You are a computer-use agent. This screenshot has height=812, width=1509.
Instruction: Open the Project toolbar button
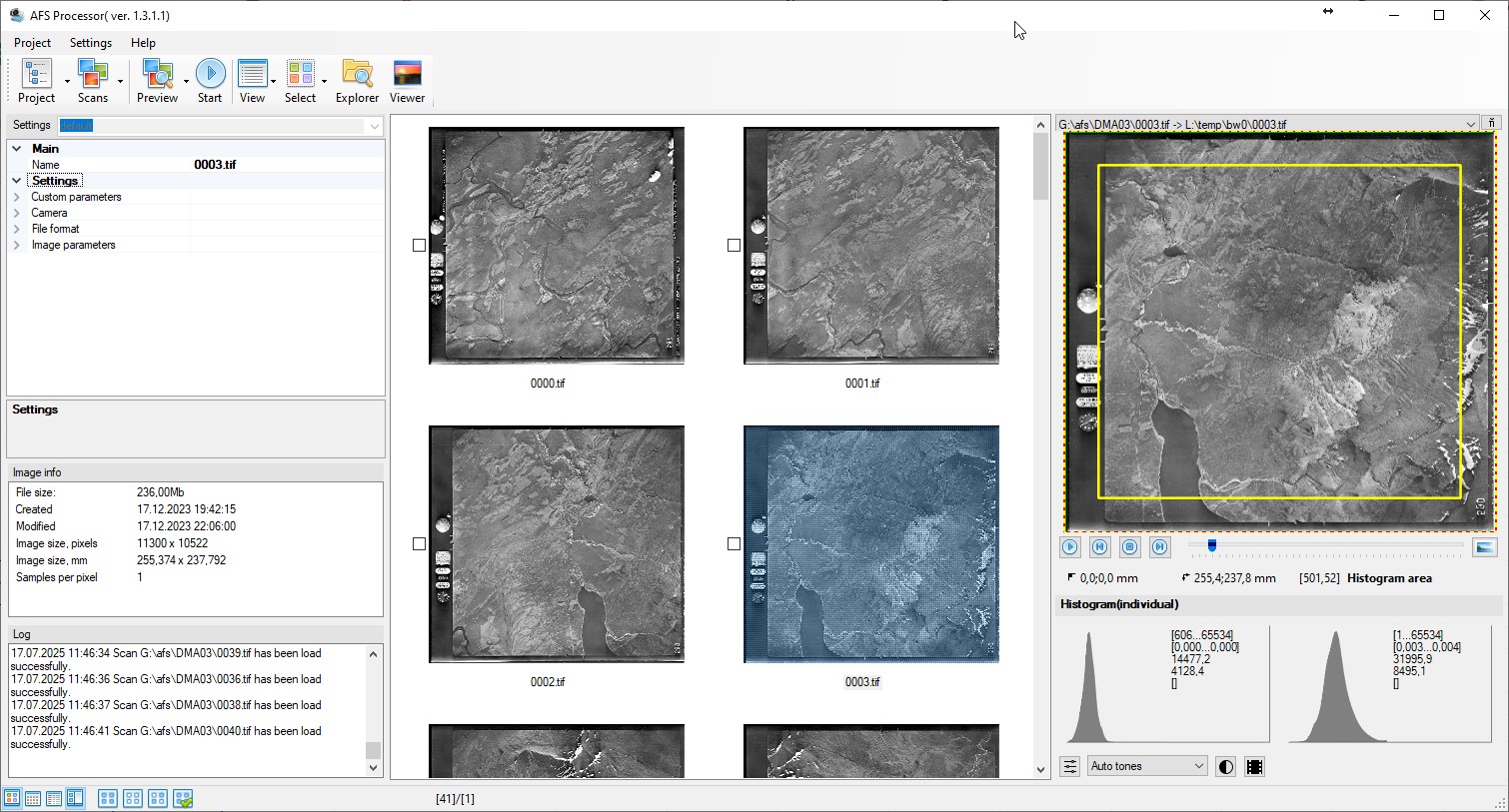pos(37,80)
